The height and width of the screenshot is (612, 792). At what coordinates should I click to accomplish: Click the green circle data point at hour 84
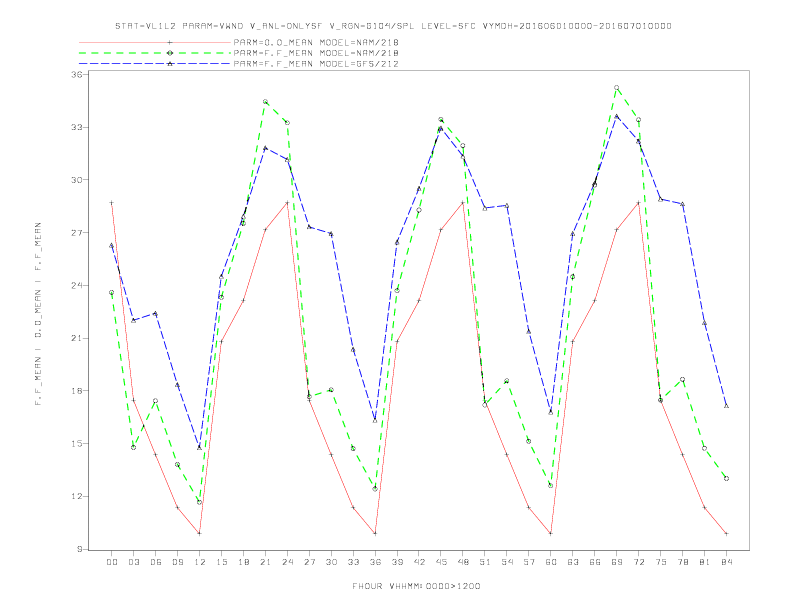click(726, 478)
